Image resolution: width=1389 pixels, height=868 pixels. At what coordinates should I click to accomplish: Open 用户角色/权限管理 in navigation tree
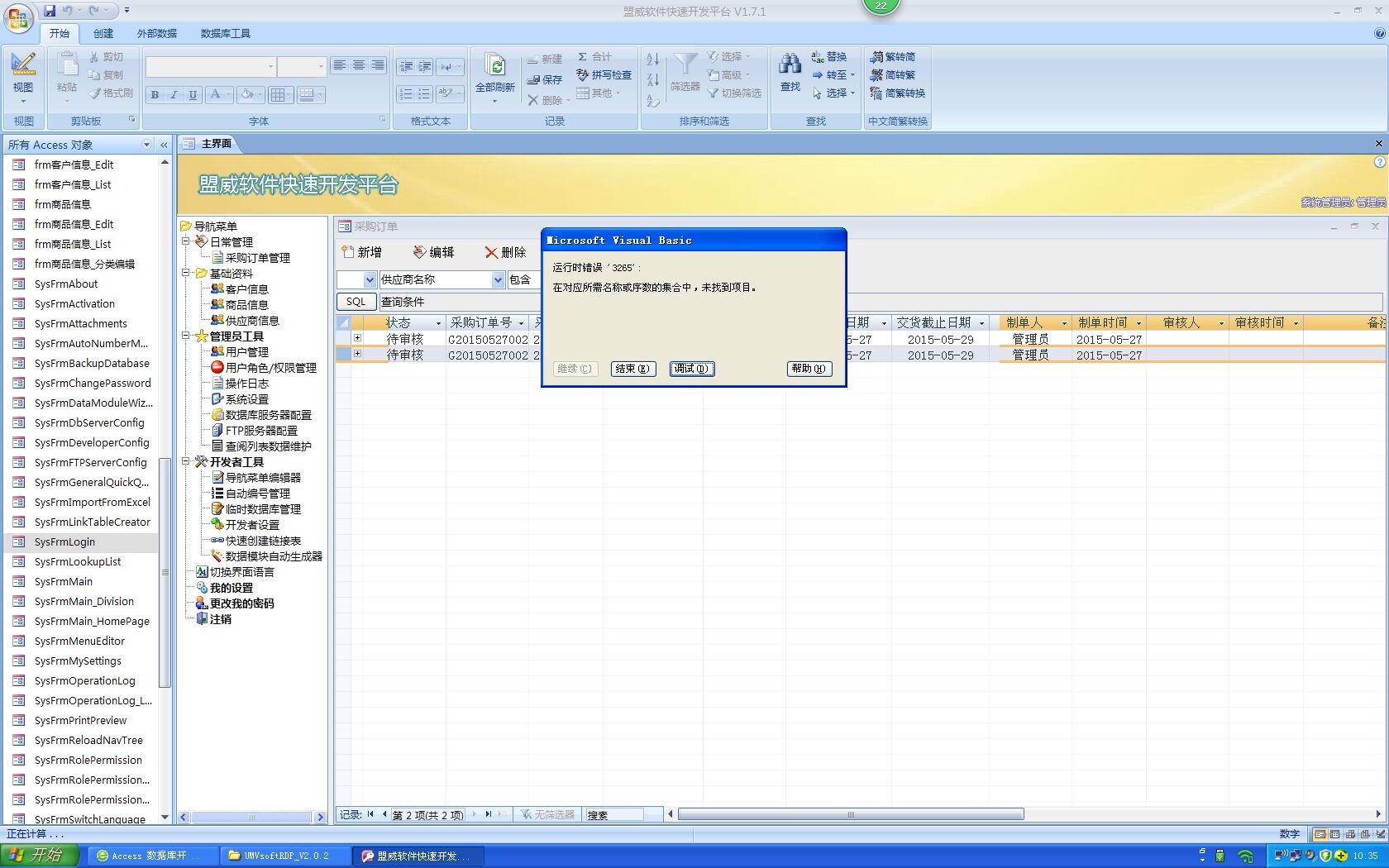coord(270,368)
